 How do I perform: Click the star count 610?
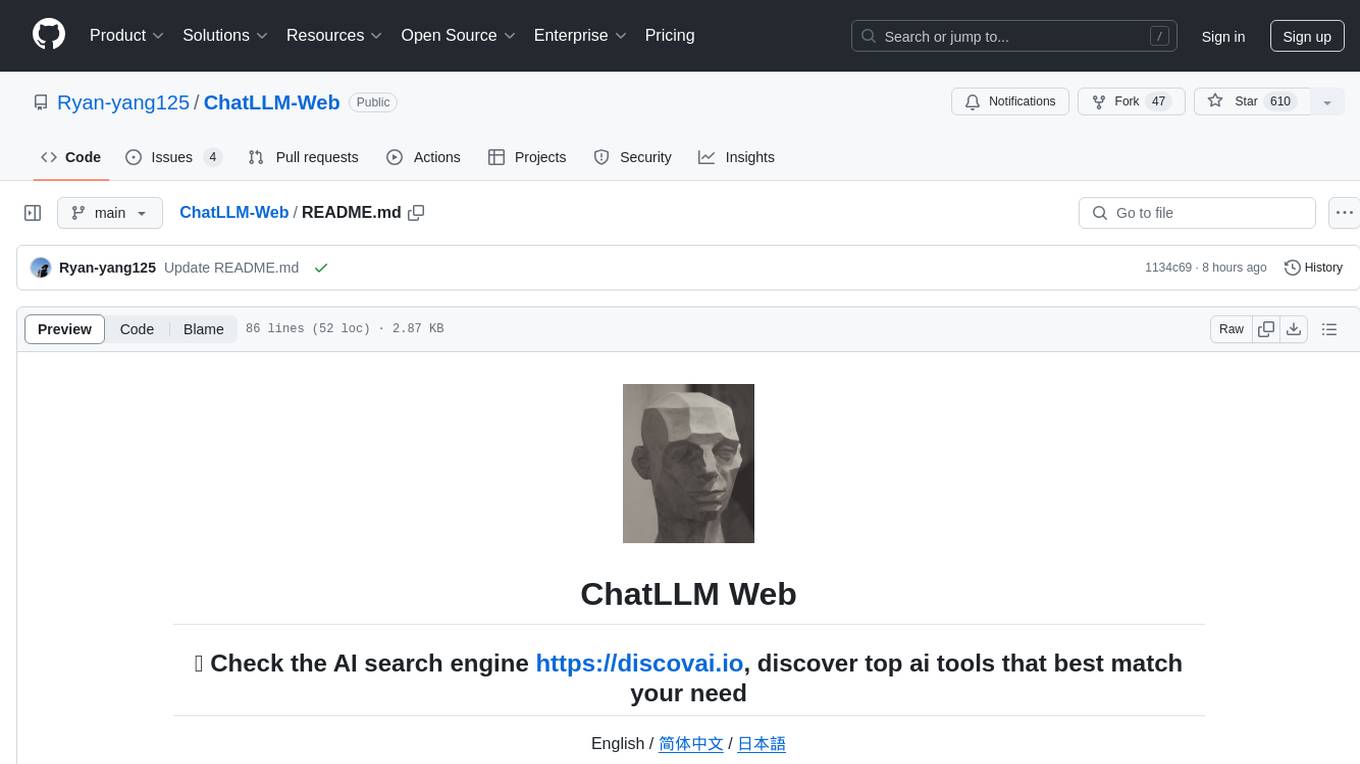1280,102
